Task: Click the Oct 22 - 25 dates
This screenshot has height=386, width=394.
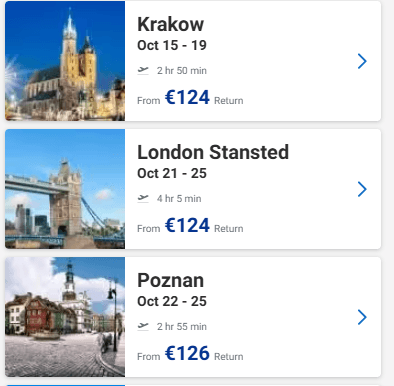Action: coord(172,301)
